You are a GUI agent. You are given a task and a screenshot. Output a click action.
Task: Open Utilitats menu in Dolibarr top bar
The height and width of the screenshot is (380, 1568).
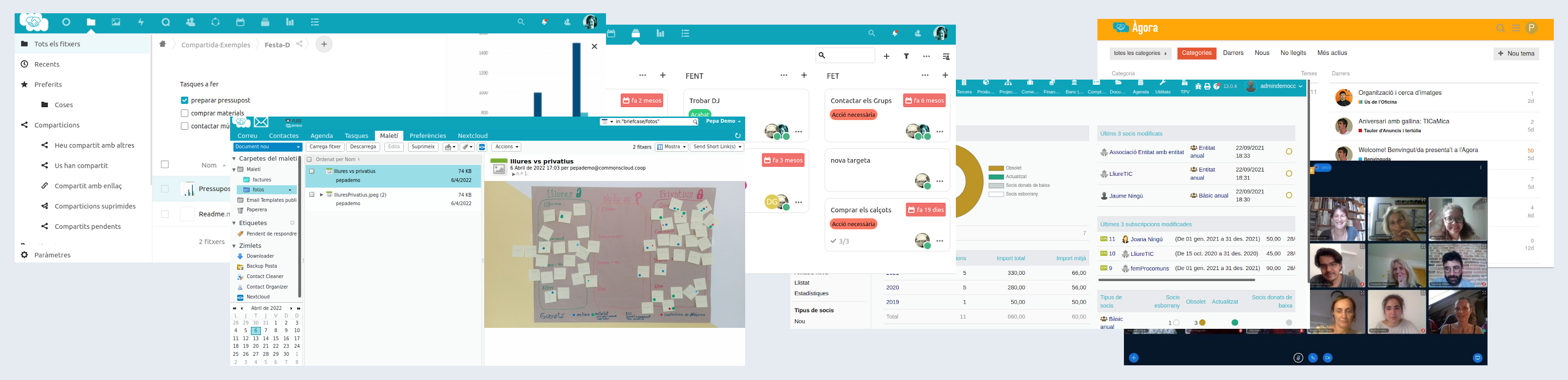pos(1163,87)
